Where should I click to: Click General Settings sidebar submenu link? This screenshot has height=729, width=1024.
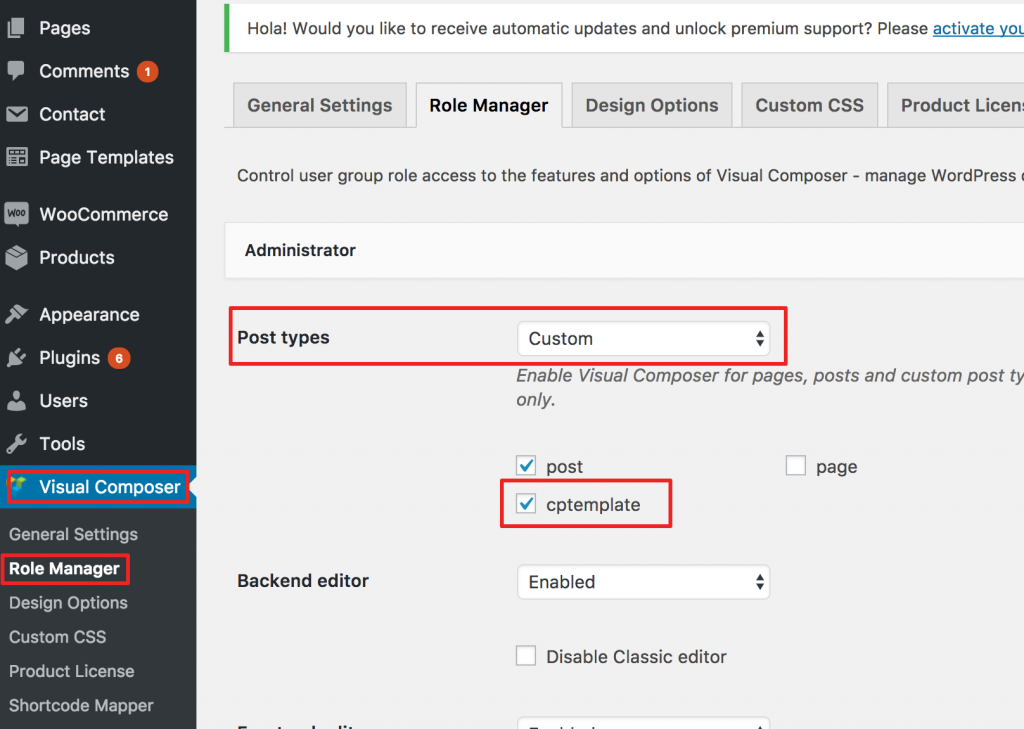click(73, 534)
